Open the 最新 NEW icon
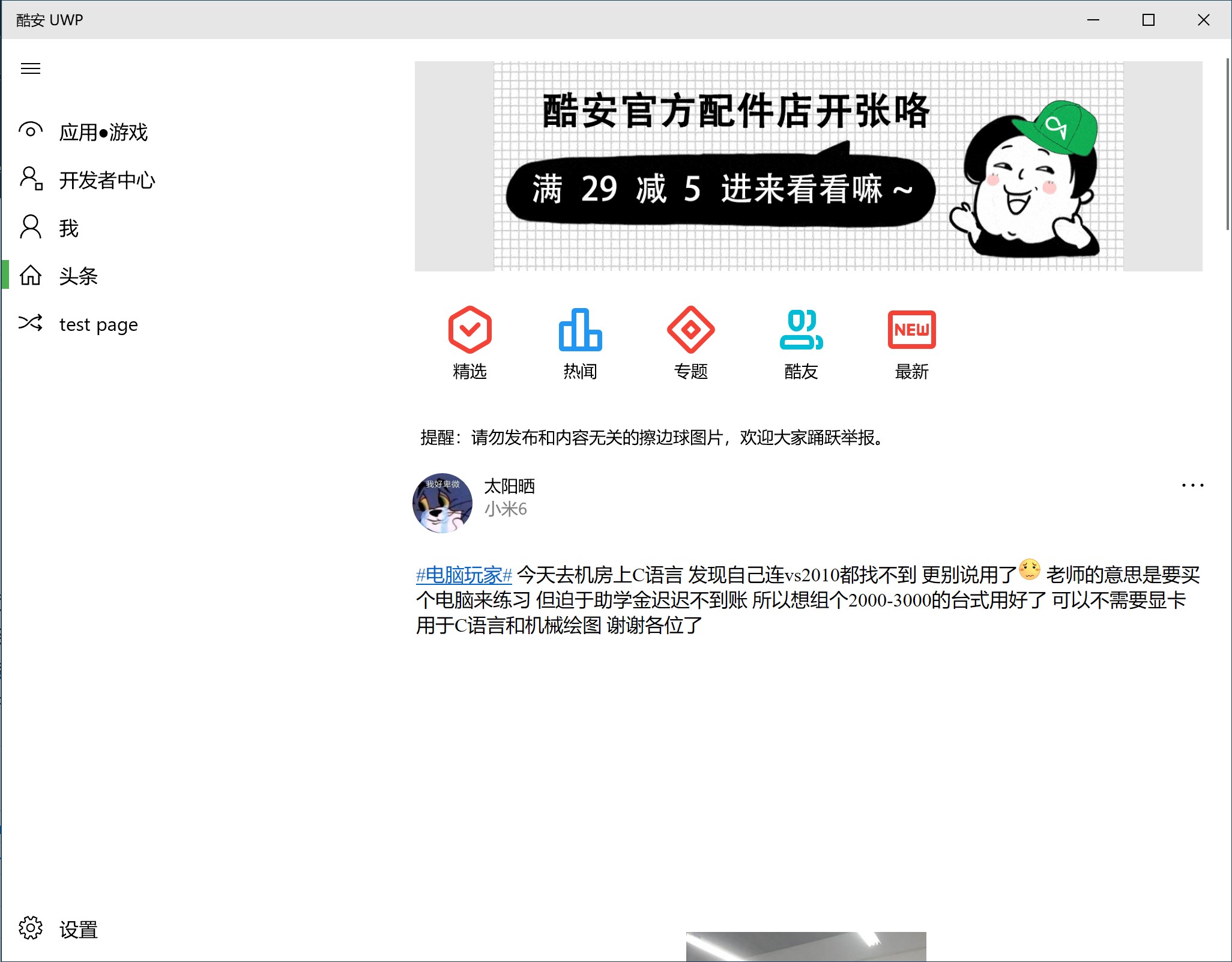The height and width of the screenshot is (962, 1232). pyautogui.click(x=911, y=330)
